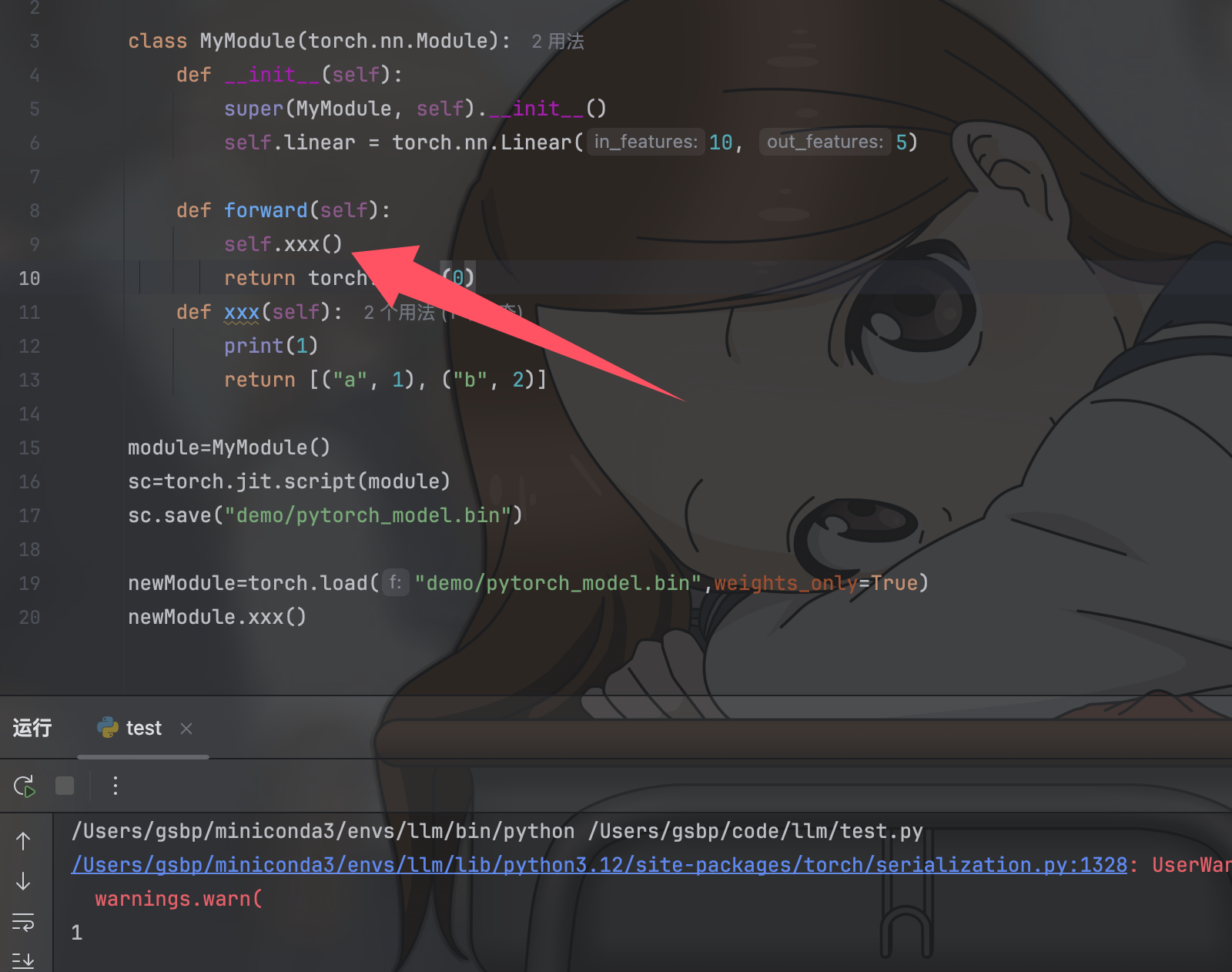Close the test run tab
Screen dimensions: 1232x972
coord(186,729)
